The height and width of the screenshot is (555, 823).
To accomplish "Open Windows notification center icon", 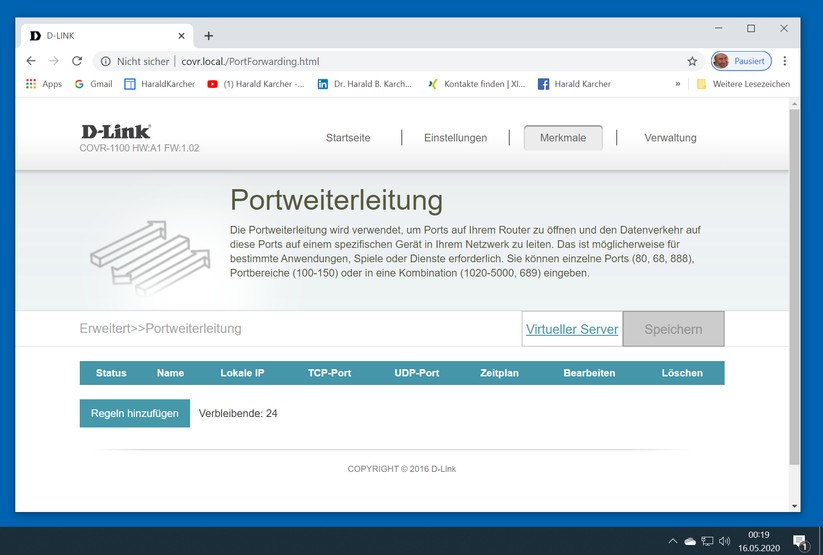I will (800, 541).
